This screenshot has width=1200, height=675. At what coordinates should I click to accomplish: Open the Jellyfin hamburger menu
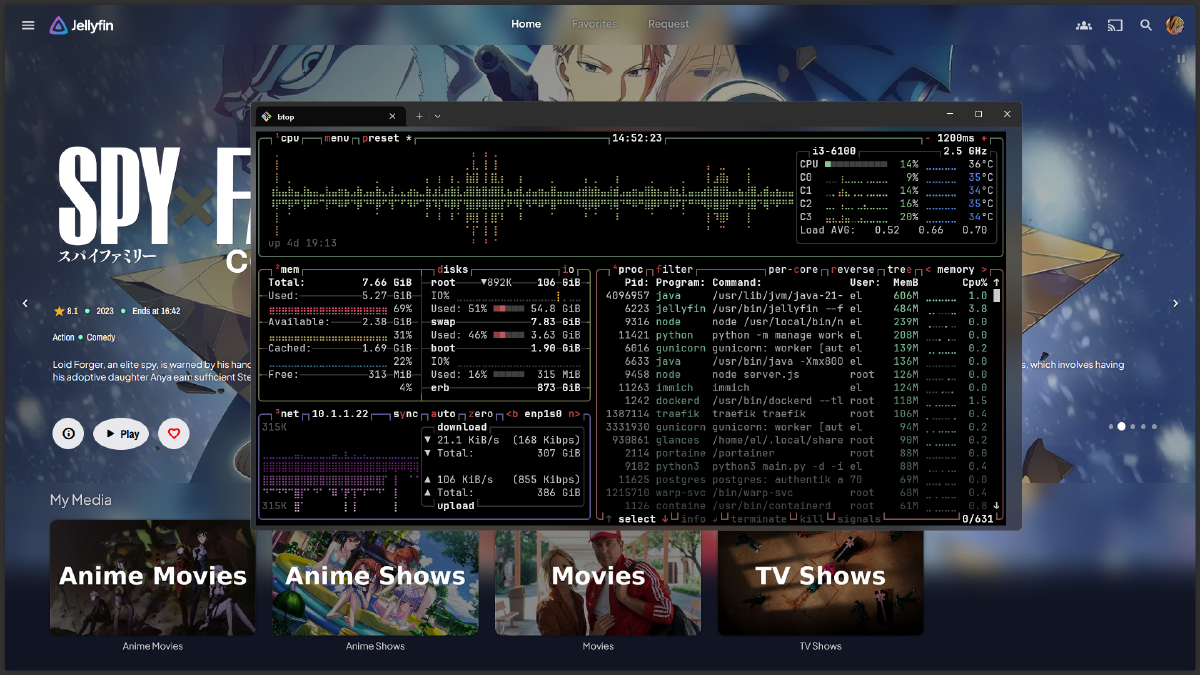(x=28, y=25)
